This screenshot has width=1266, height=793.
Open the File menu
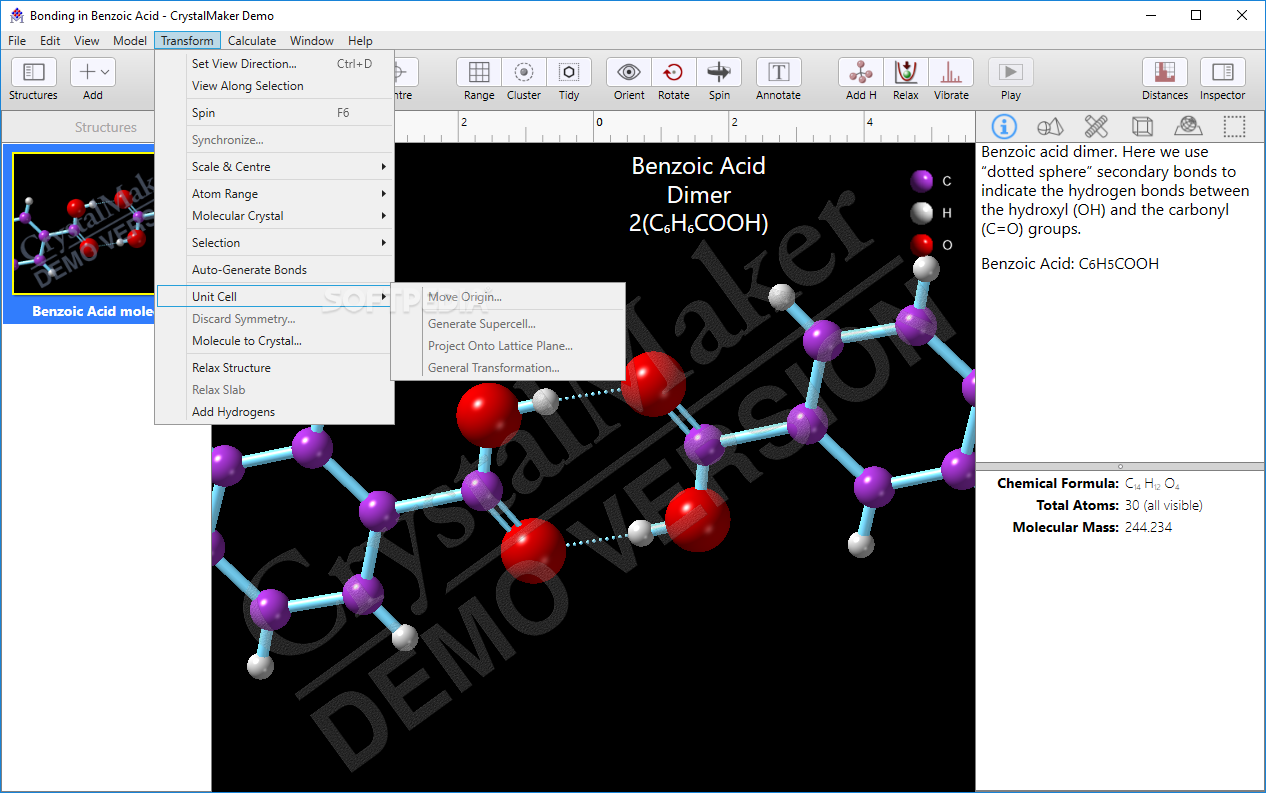coord(17,41)
